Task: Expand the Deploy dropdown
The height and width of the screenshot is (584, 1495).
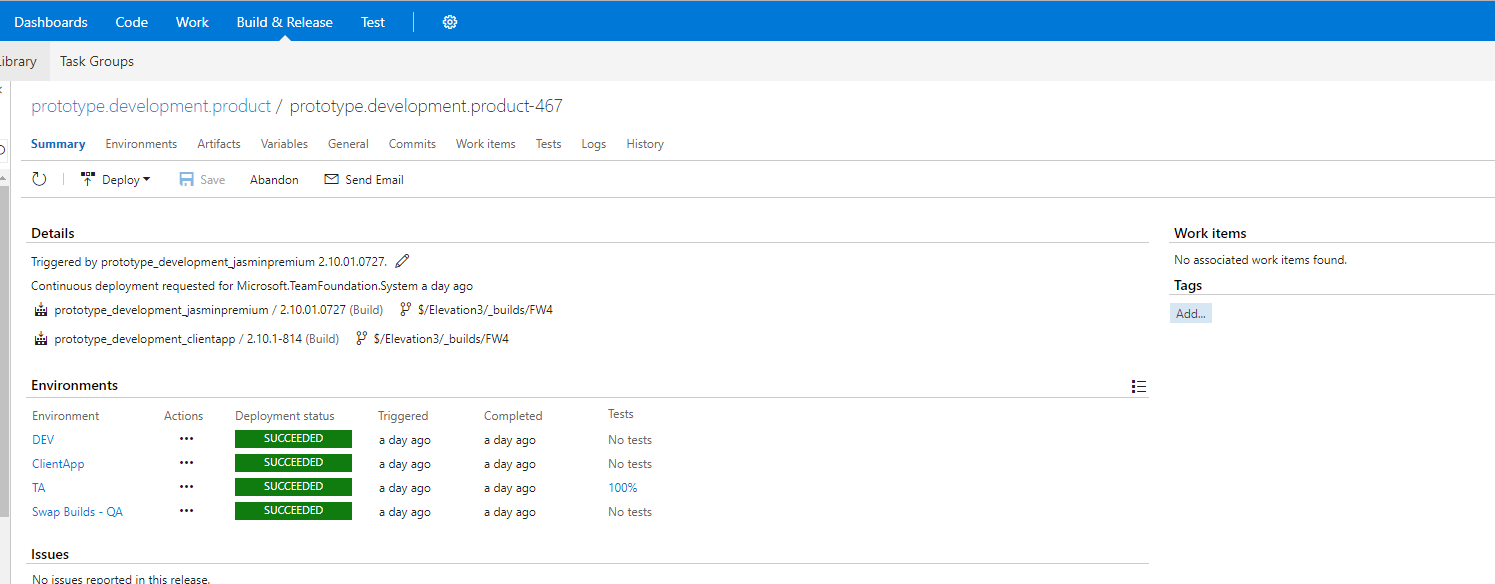Action: (x=115, y=180)
